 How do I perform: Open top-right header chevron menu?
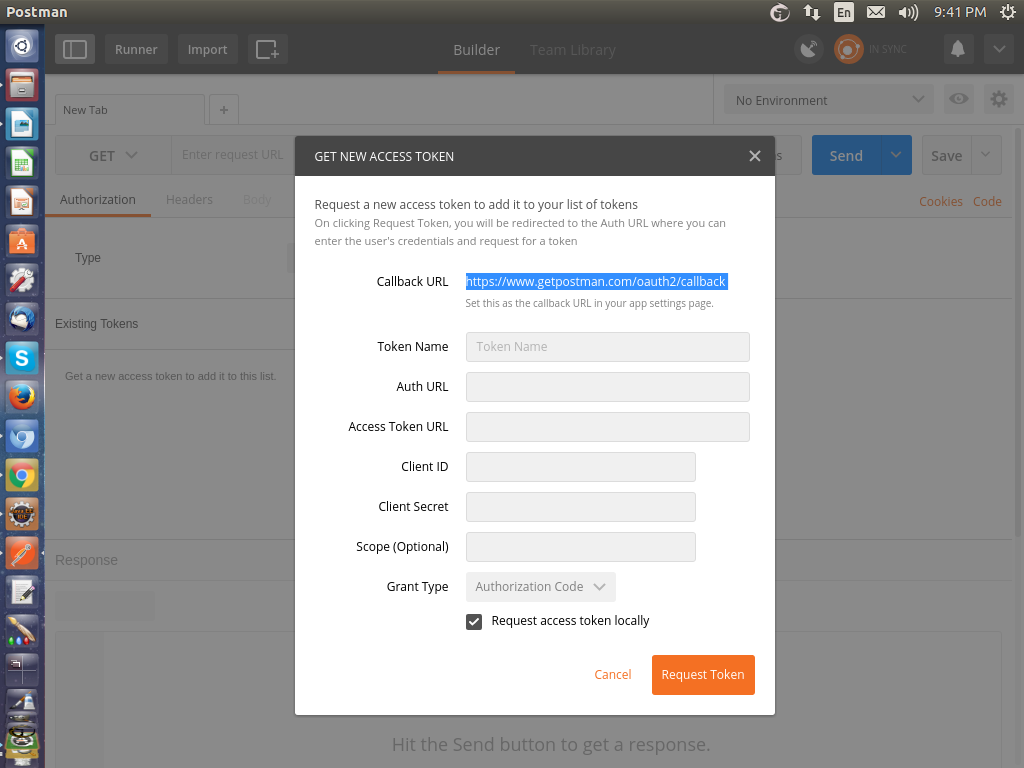[999, 50]
